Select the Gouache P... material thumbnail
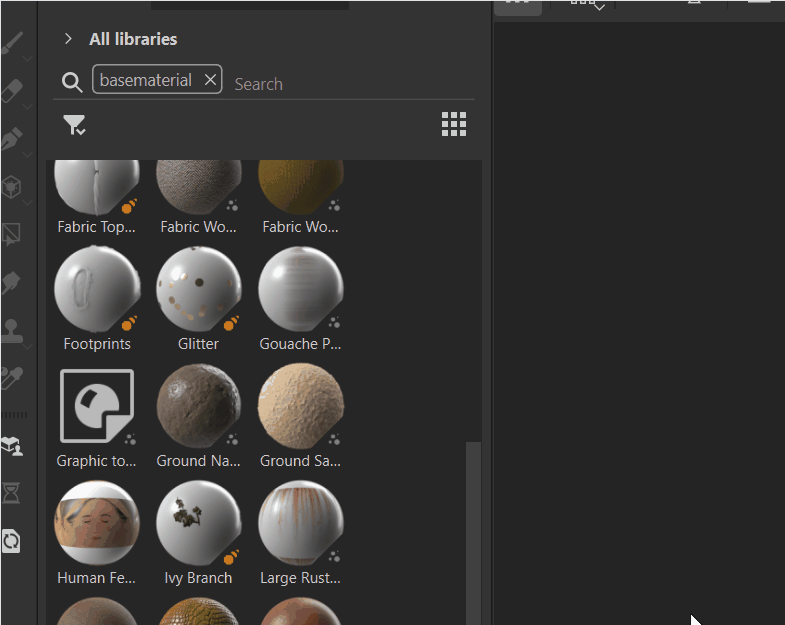Screen dimensions: 785x625 tap(300, 289)
